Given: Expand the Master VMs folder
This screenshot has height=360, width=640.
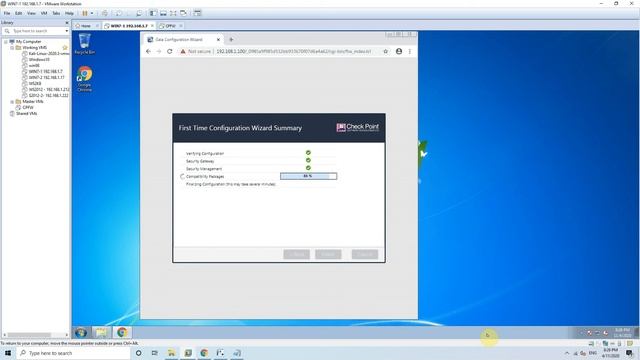Looking at the screenshot, I should point(12,101).
